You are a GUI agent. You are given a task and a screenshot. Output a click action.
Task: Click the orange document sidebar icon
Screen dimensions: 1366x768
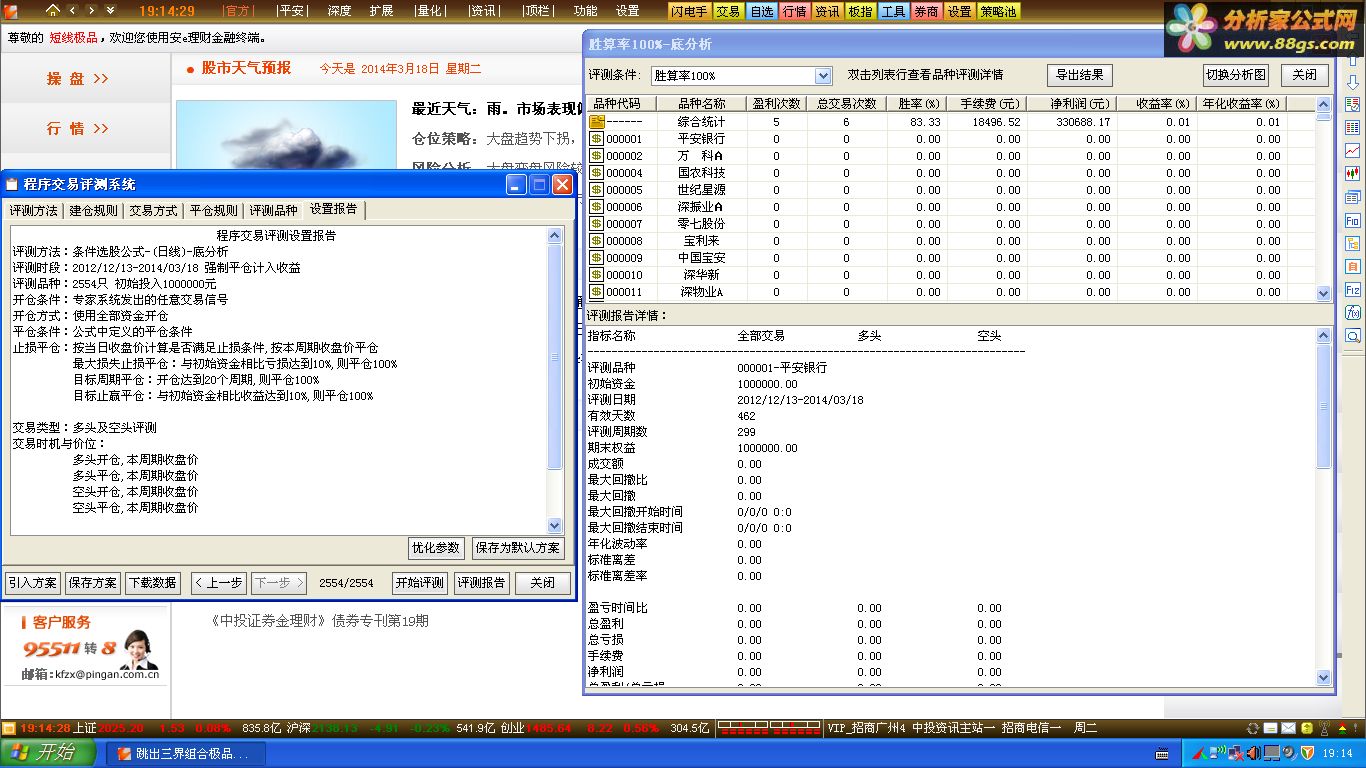pyautogui.click(x=1353, y=266)
